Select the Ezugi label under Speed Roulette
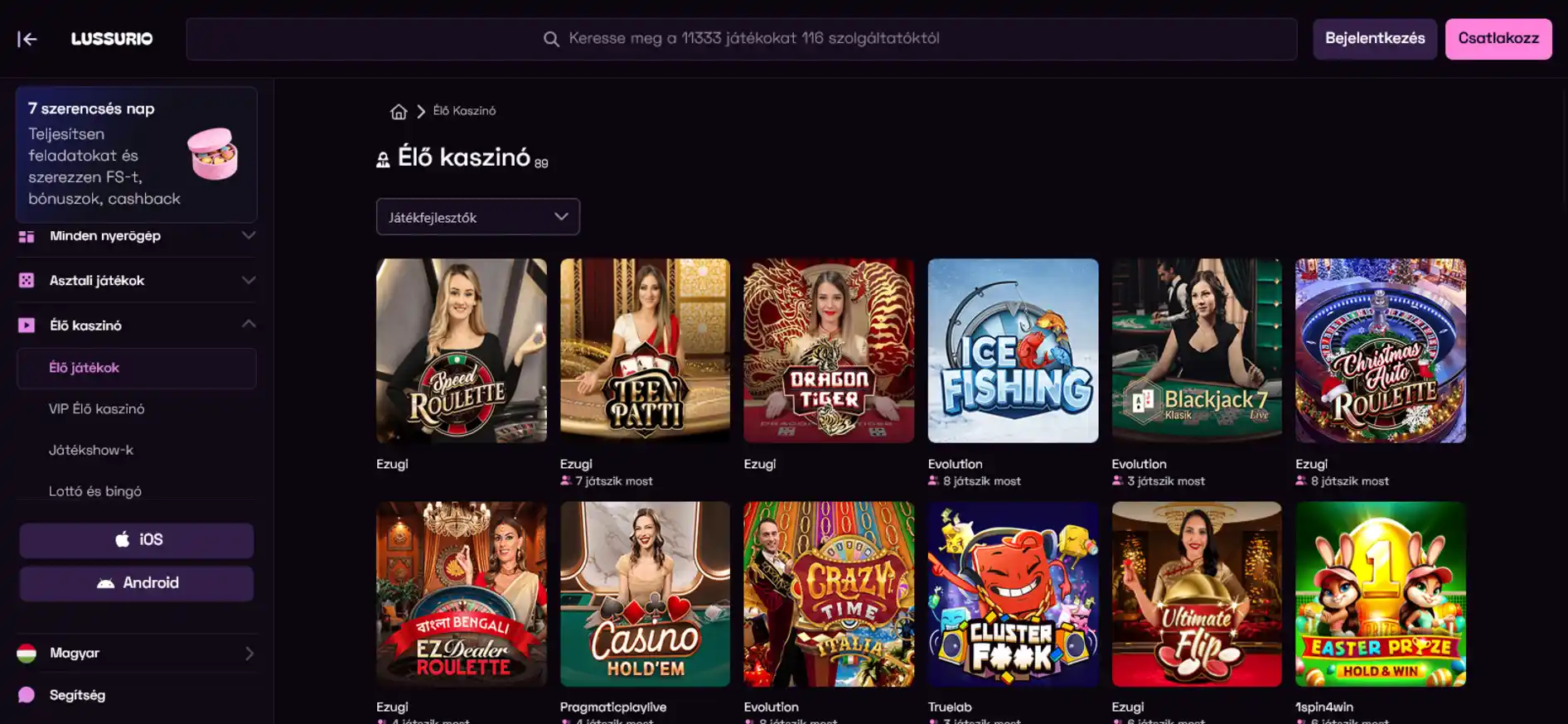This screenshot has width=1568, height=724. pos(392,465)
